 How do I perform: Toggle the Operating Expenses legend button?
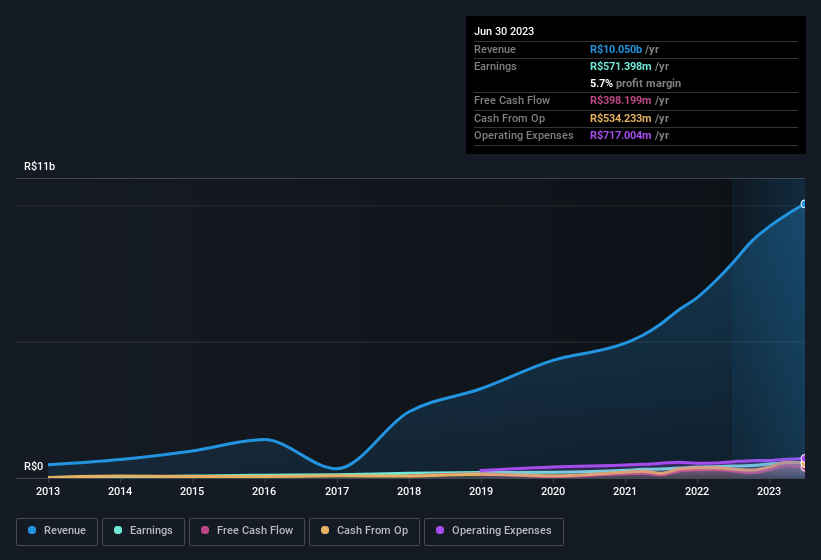(x=494, y=532)
